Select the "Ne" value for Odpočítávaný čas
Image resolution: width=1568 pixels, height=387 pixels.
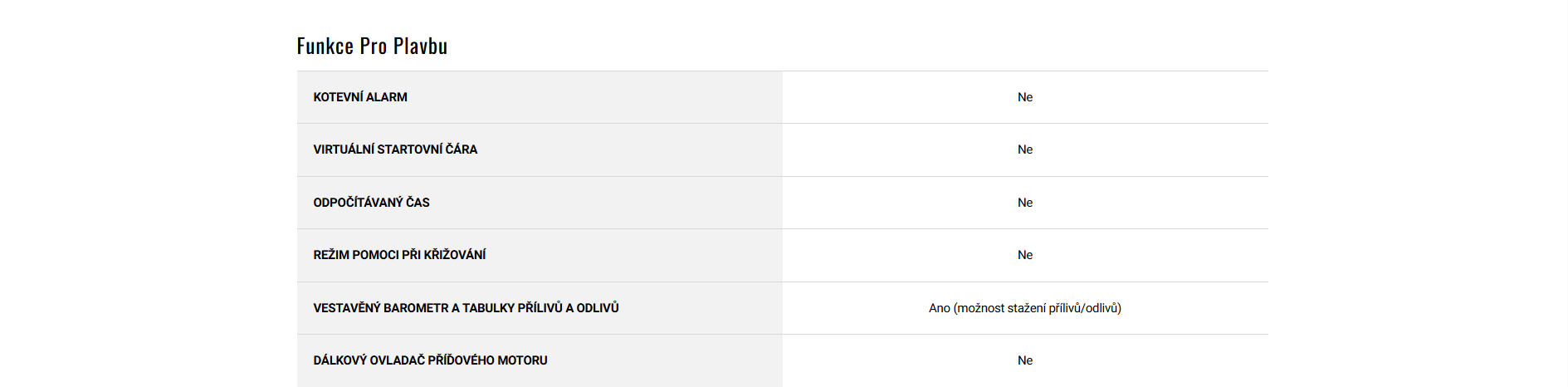pyautogui.click(x=1024, y=203)
